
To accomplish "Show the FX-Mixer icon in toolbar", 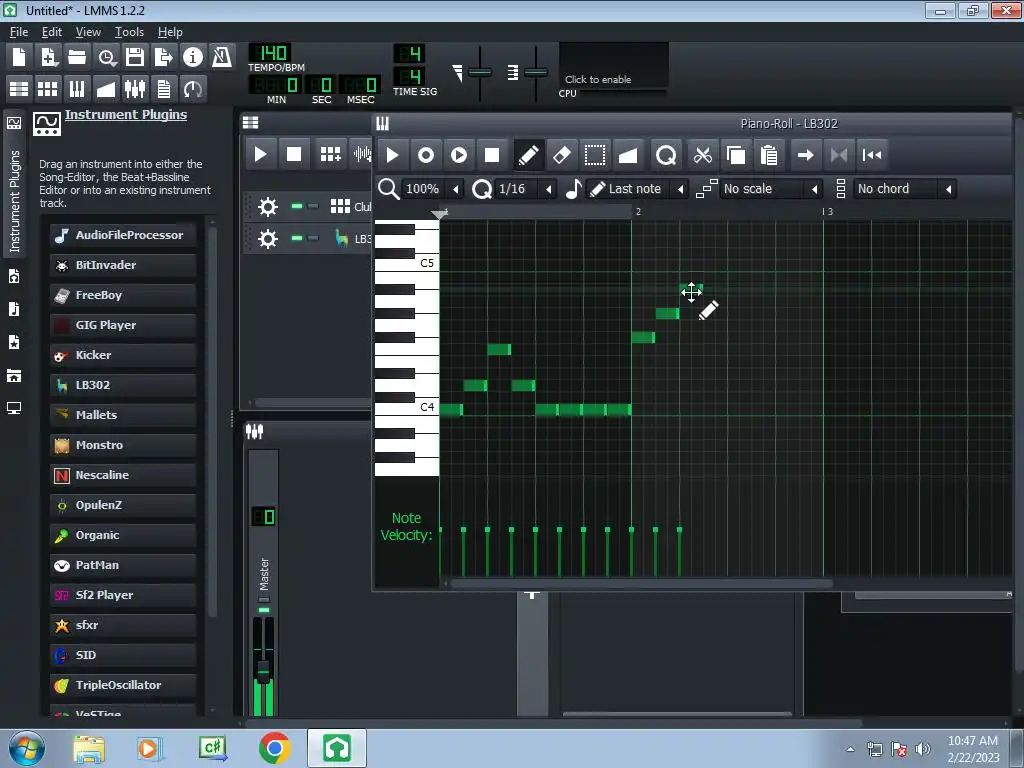I will (135, 88).
